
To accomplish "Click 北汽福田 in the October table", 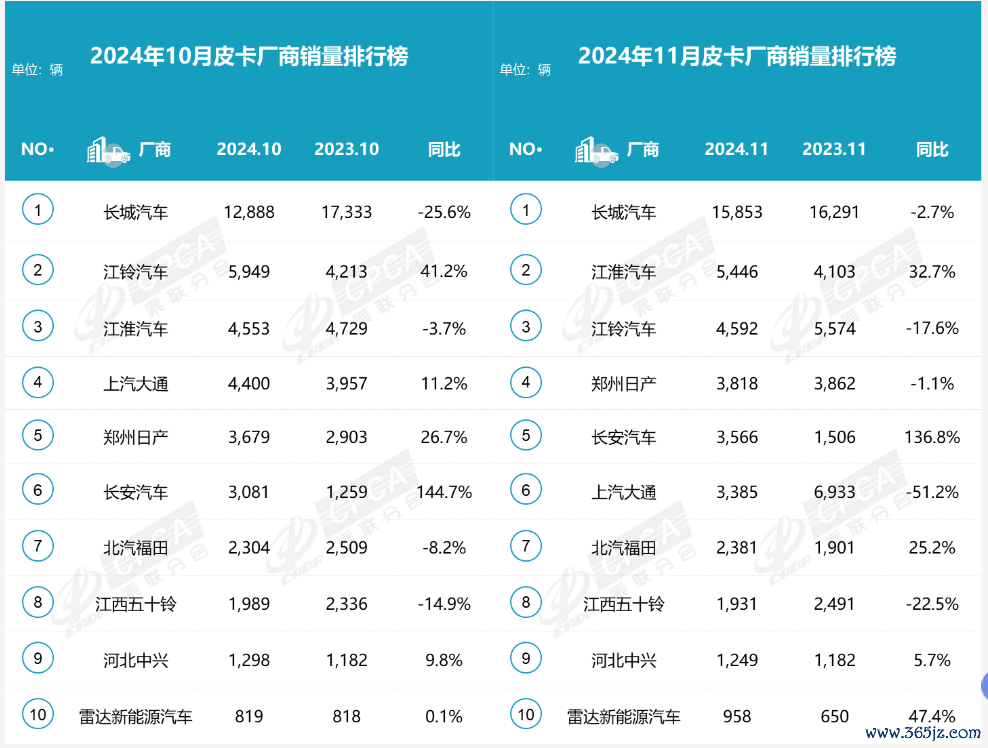I will click(x=135, y=548).
